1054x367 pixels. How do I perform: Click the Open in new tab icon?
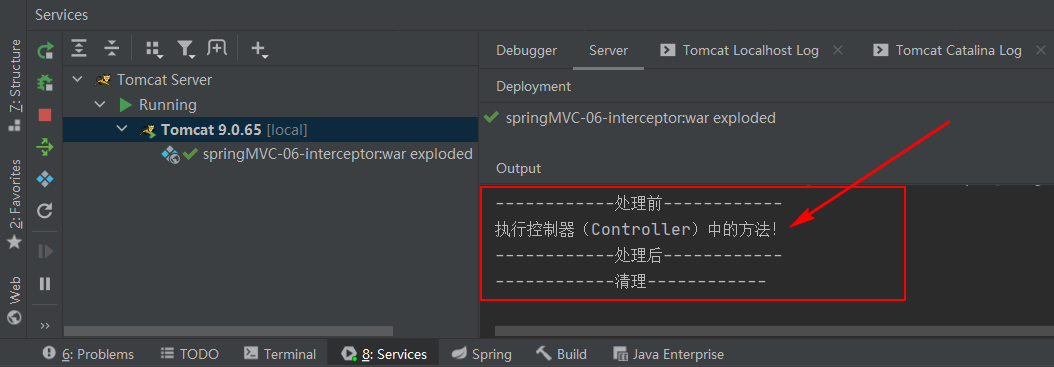coord(217,48)
